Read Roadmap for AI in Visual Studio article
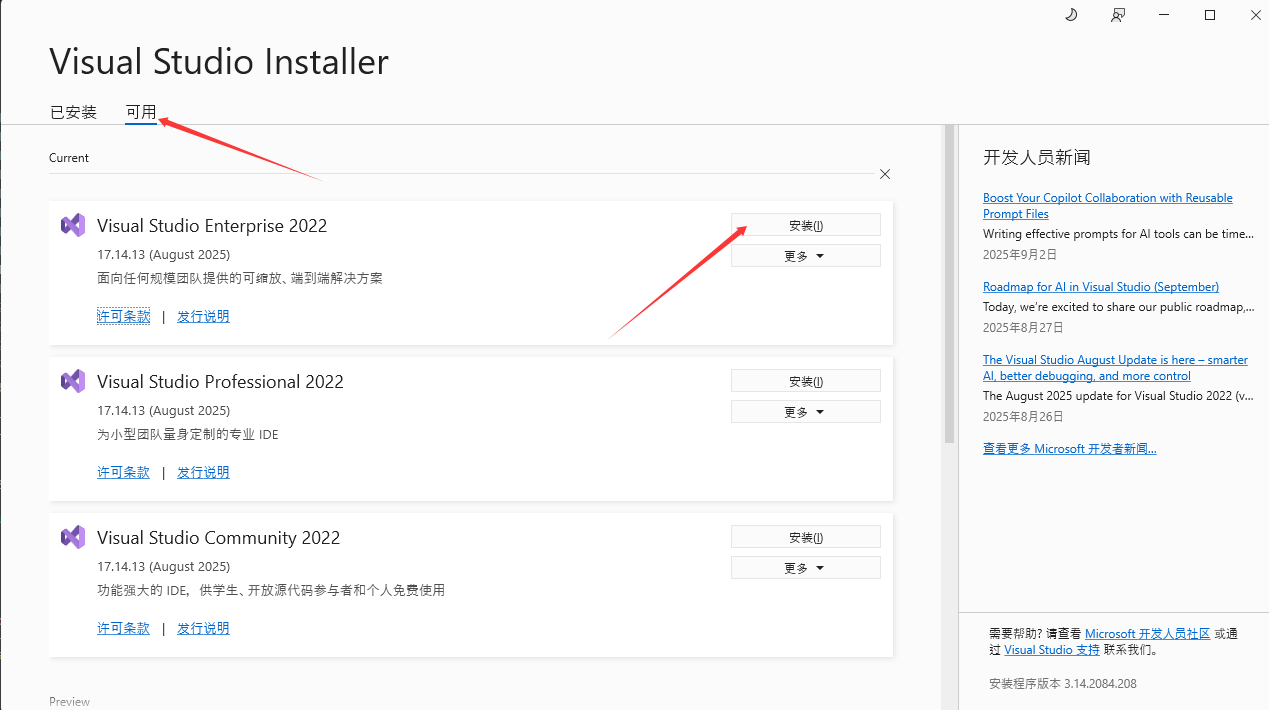 1101,287
